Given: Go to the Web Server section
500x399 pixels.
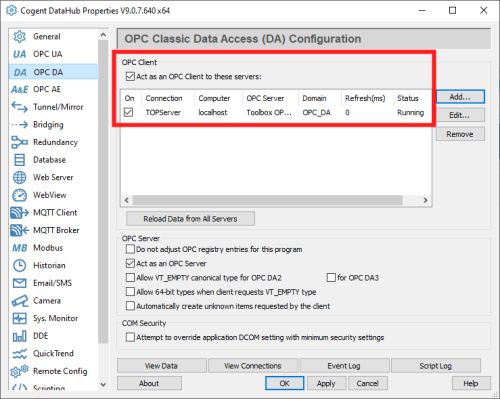Looking at the screenshot, I should 53,177.
